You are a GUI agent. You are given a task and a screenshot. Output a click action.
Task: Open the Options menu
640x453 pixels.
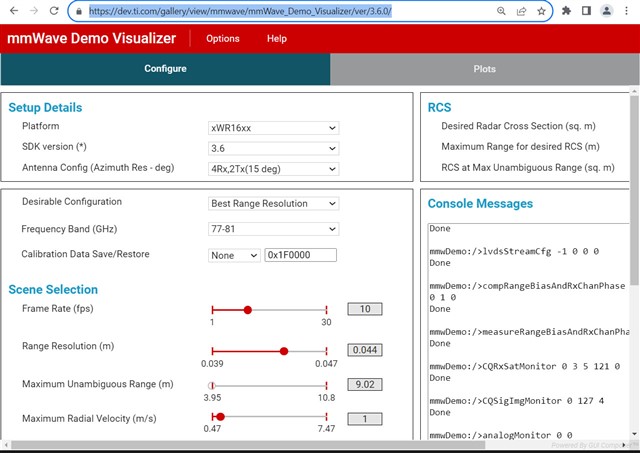pyautogui.click(x=222, y=39)
